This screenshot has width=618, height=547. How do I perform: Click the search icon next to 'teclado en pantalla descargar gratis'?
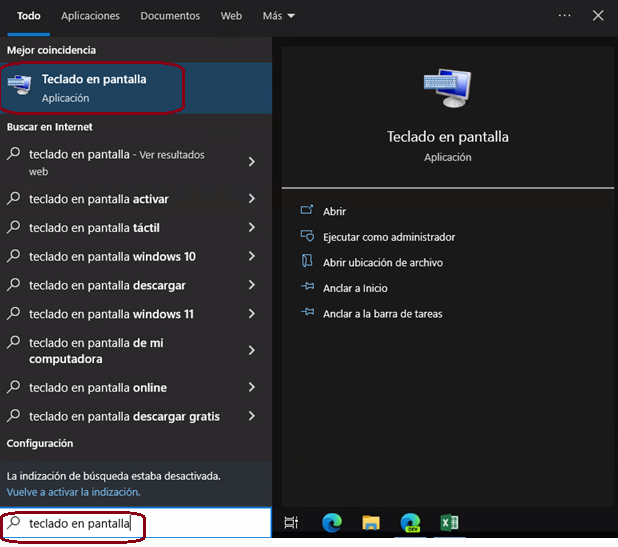[x=14, y=415]
